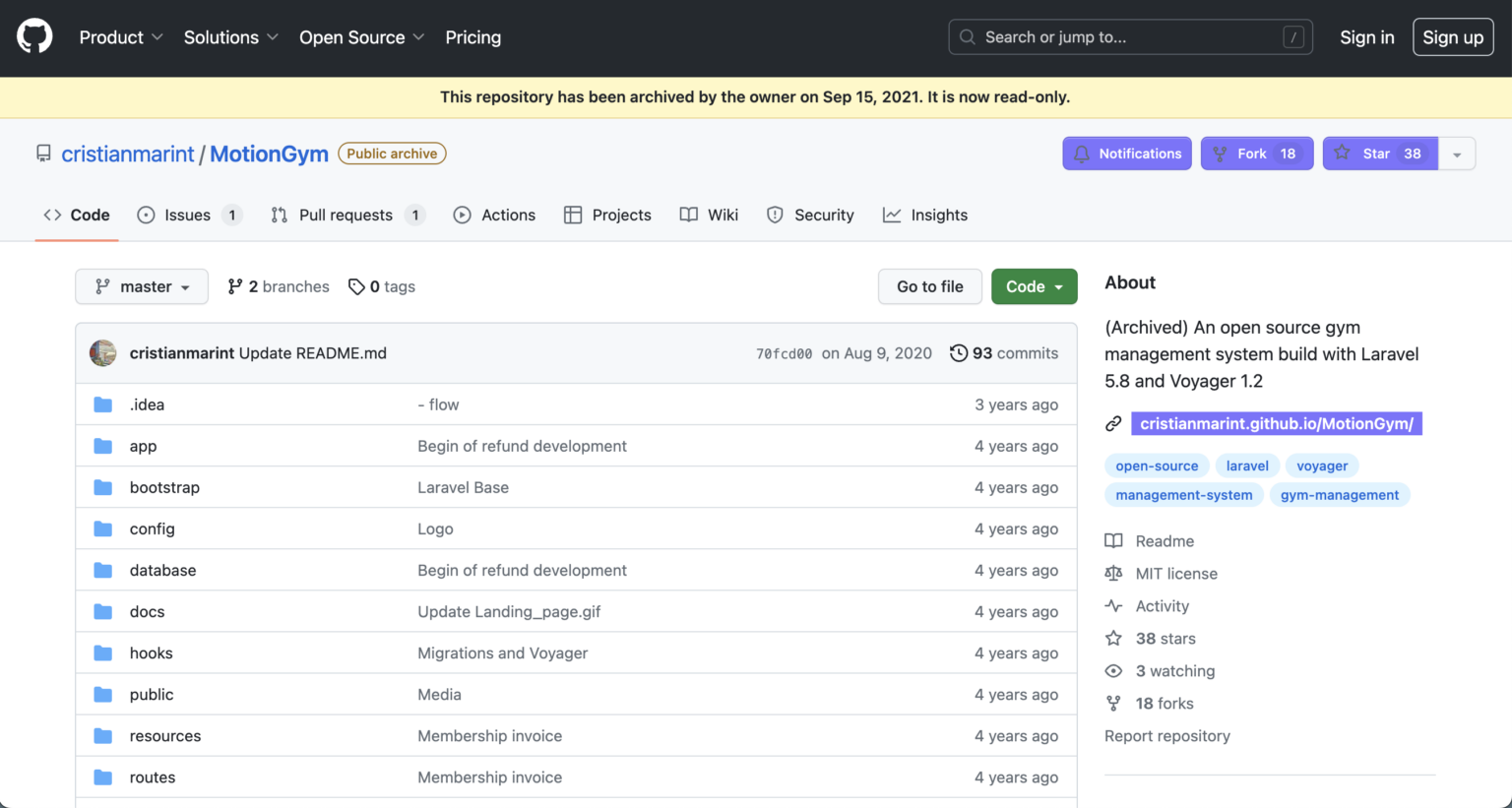The width and height of the screenshot is (1512, 808).
Task: Select the Issues tab icon
Action: [x=145, y=215]
